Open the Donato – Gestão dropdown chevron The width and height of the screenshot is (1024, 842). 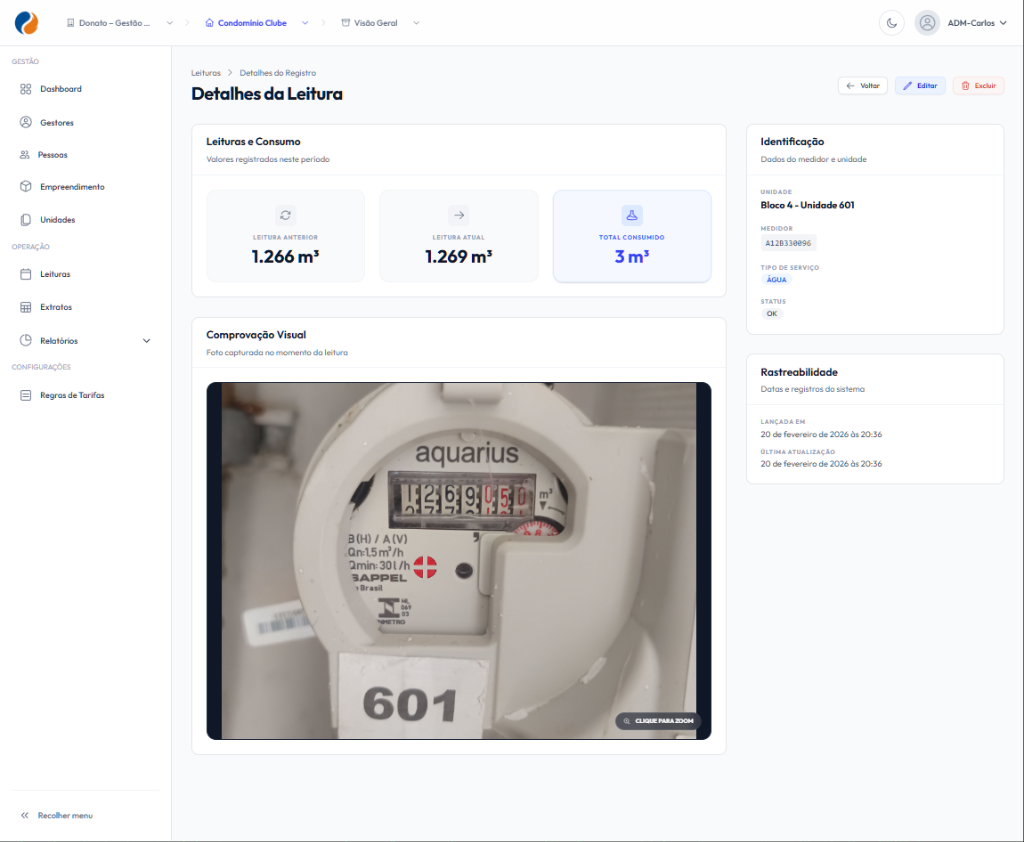point(170,23)
